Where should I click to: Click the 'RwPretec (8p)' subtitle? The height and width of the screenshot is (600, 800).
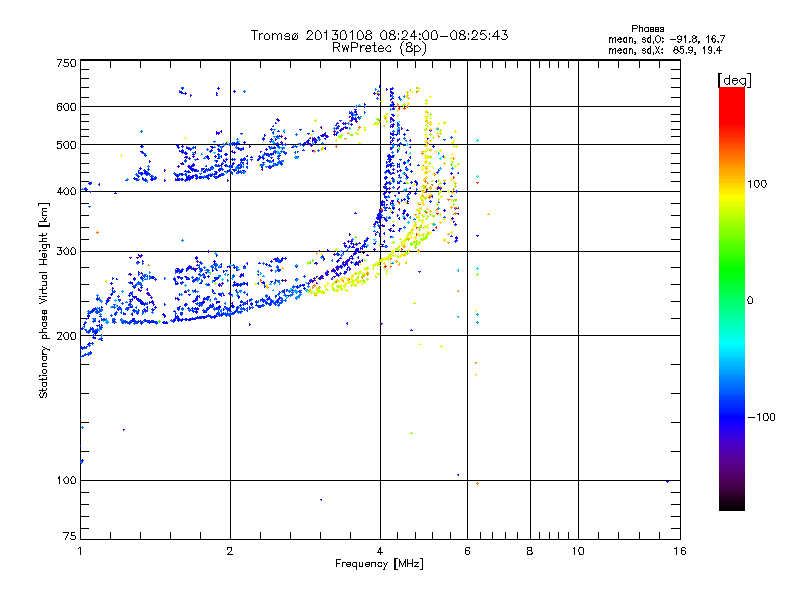click(x=379, y=48)
